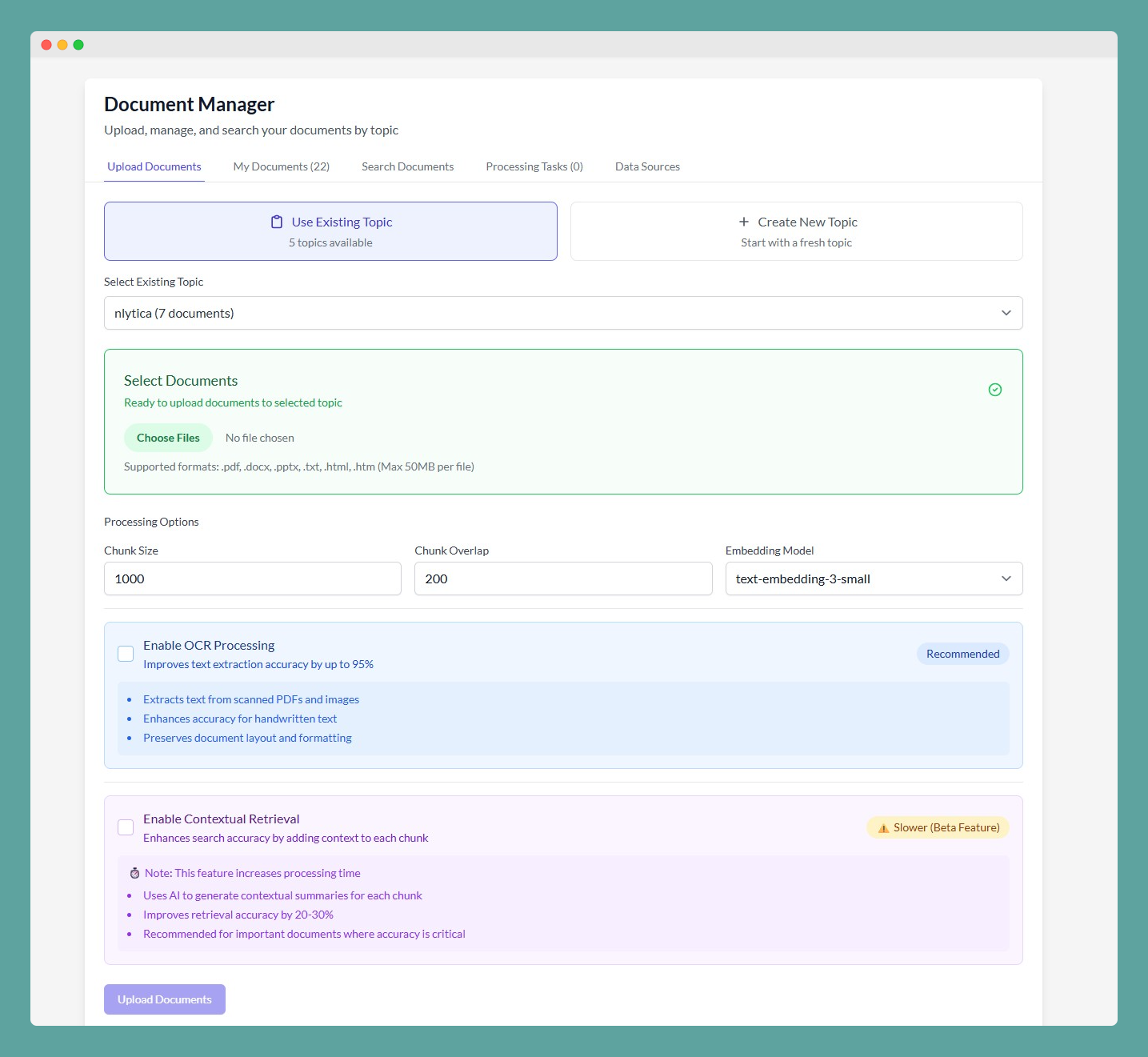The height and width of the screenshot is (1057, 1148).
Task: Open the Embedding Model dropdown
Action: (x=874, y=579)
